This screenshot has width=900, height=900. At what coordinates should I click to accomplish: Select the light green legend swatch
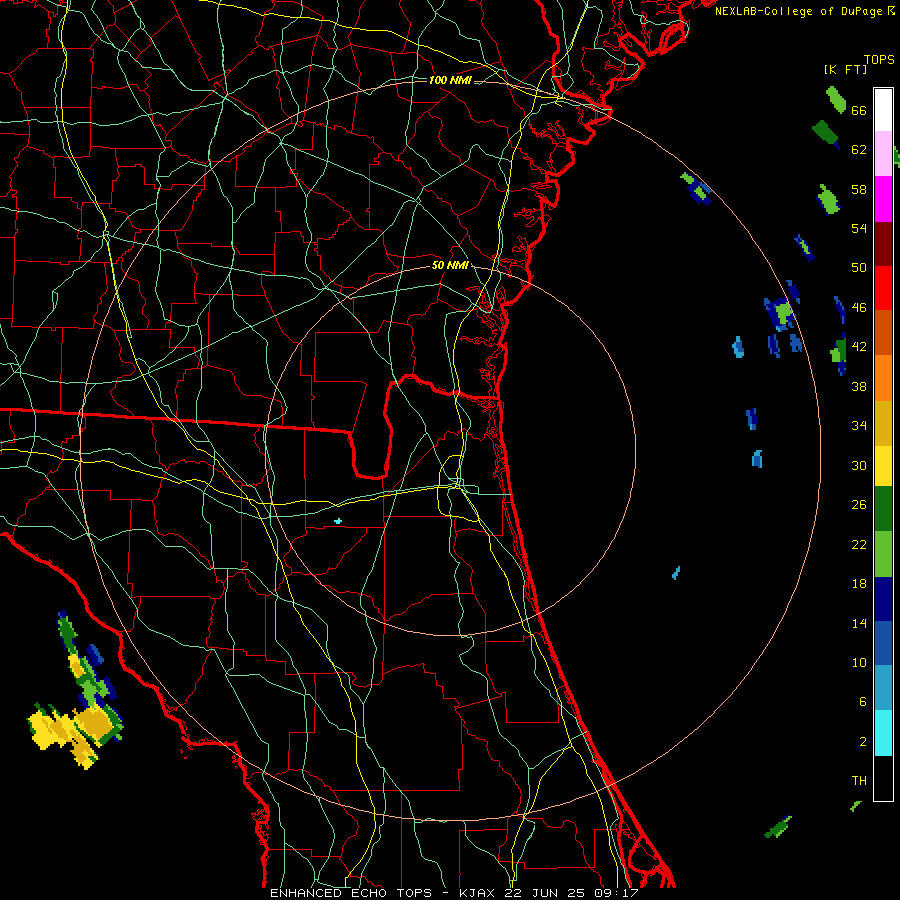tap(883, 554)
